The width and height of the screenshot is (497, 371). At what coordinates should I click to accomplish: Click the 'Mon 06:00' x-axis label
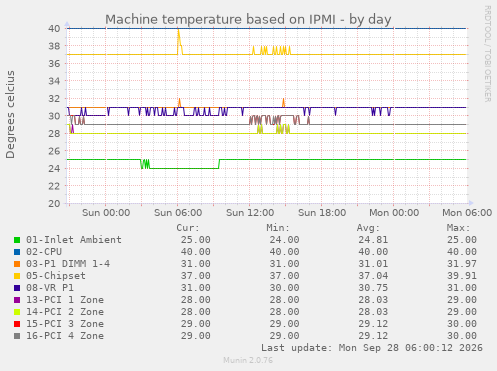pyautogui.click(x=467, y=213)
